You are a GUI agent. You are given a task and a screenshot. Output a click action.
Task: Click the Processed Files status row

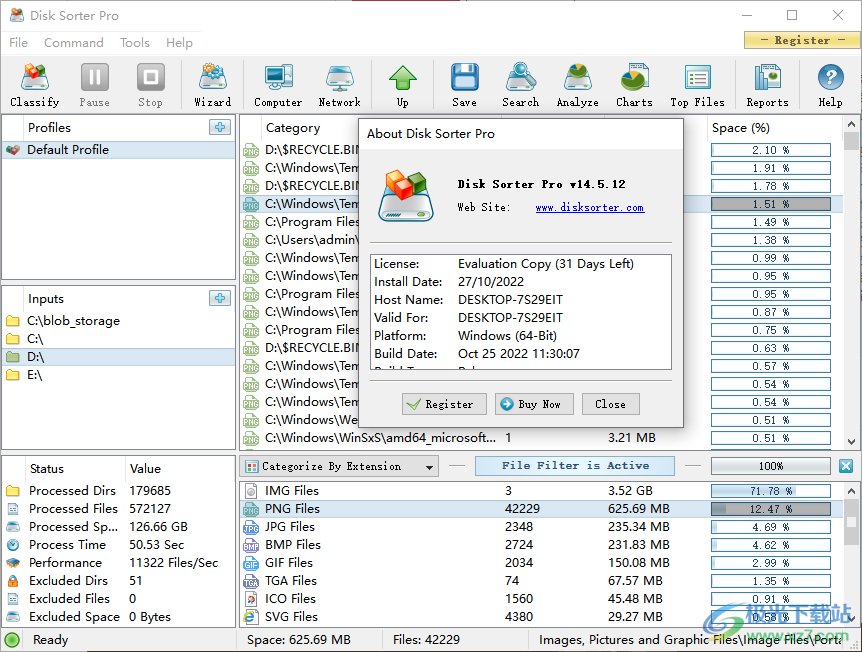tap(119, 509)
